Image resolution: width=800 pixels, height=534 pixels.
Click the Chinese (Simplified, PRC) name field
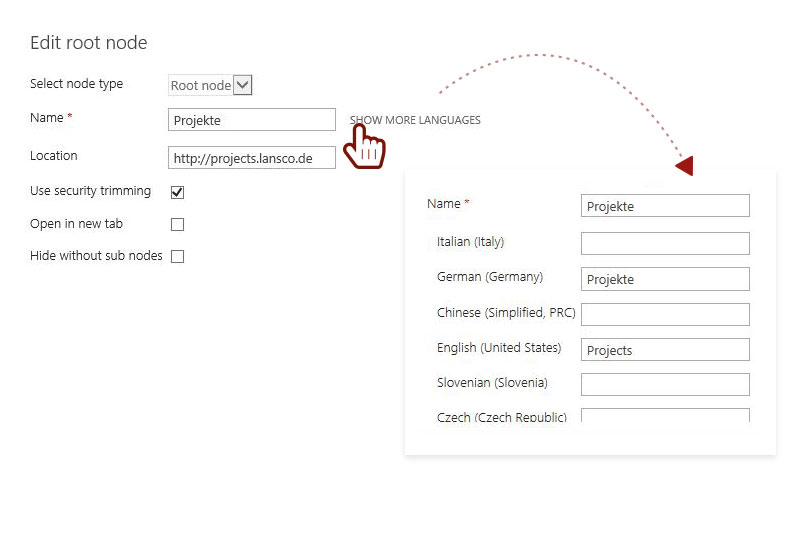coord(665,314)
